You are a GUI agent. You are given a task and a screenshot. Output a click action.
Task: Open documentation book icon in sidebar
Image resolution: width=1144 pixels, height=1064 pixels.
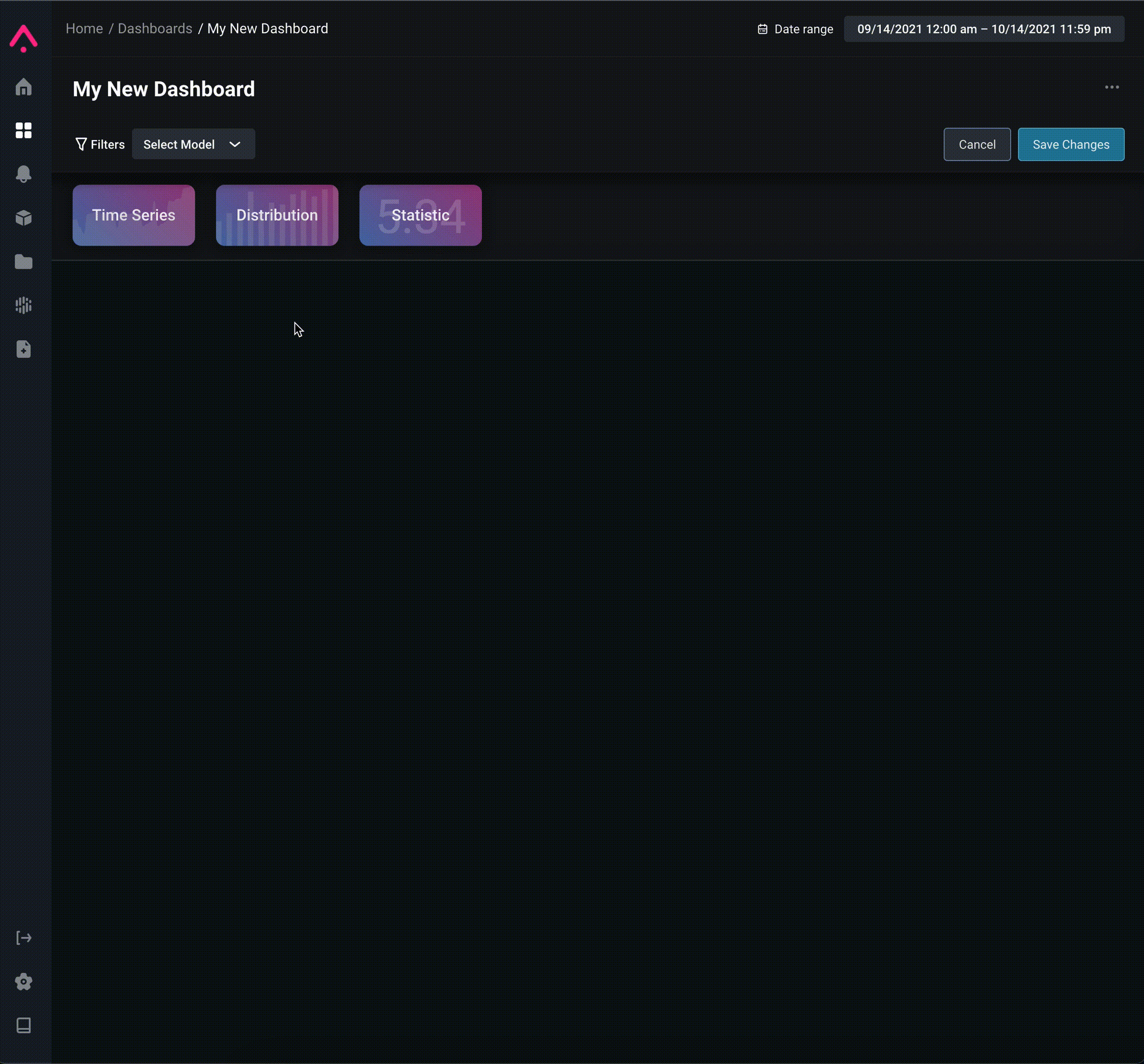24,1025
